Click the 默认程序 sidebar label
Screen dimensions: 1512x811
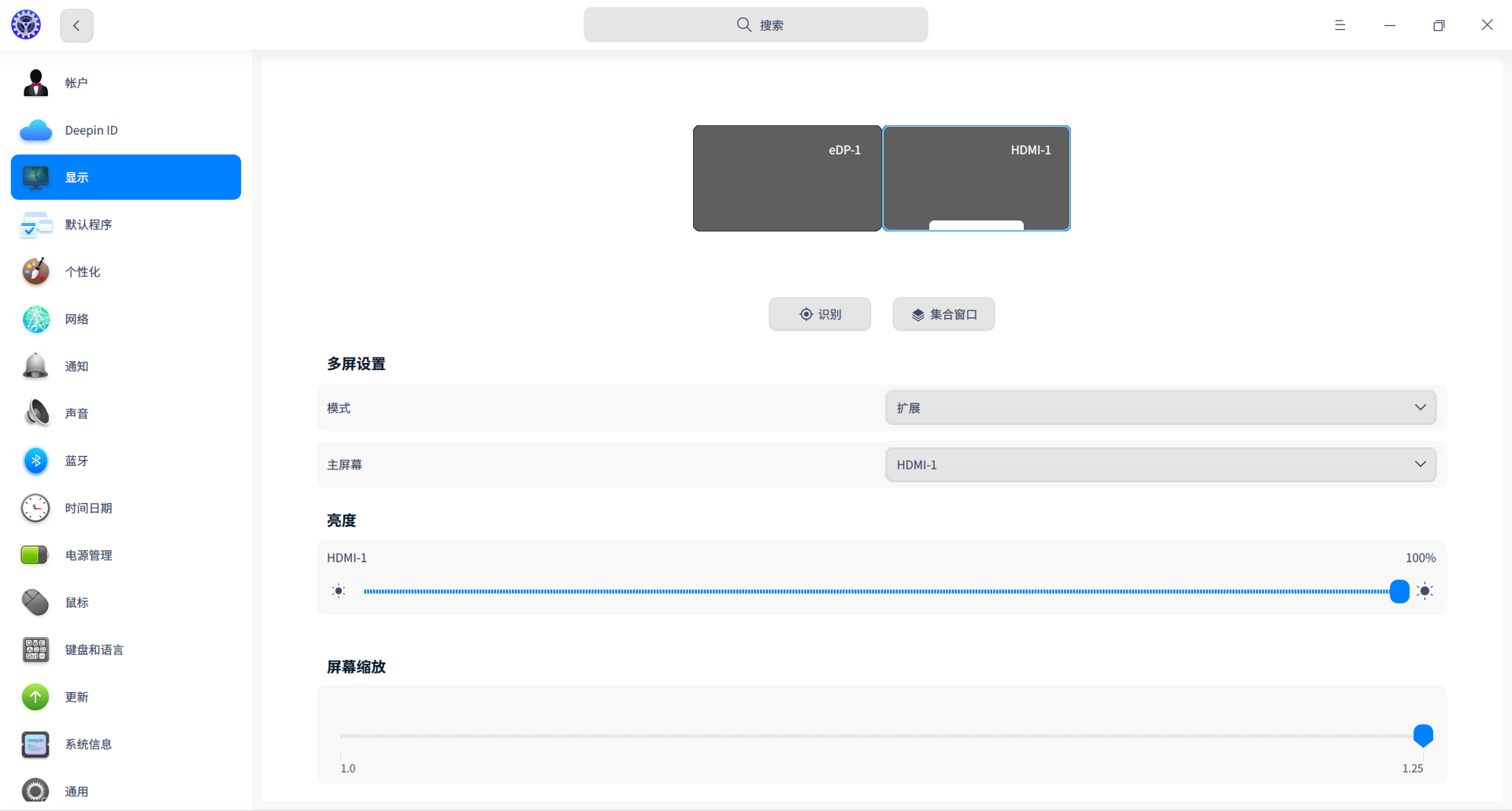[x=88, y=224]
